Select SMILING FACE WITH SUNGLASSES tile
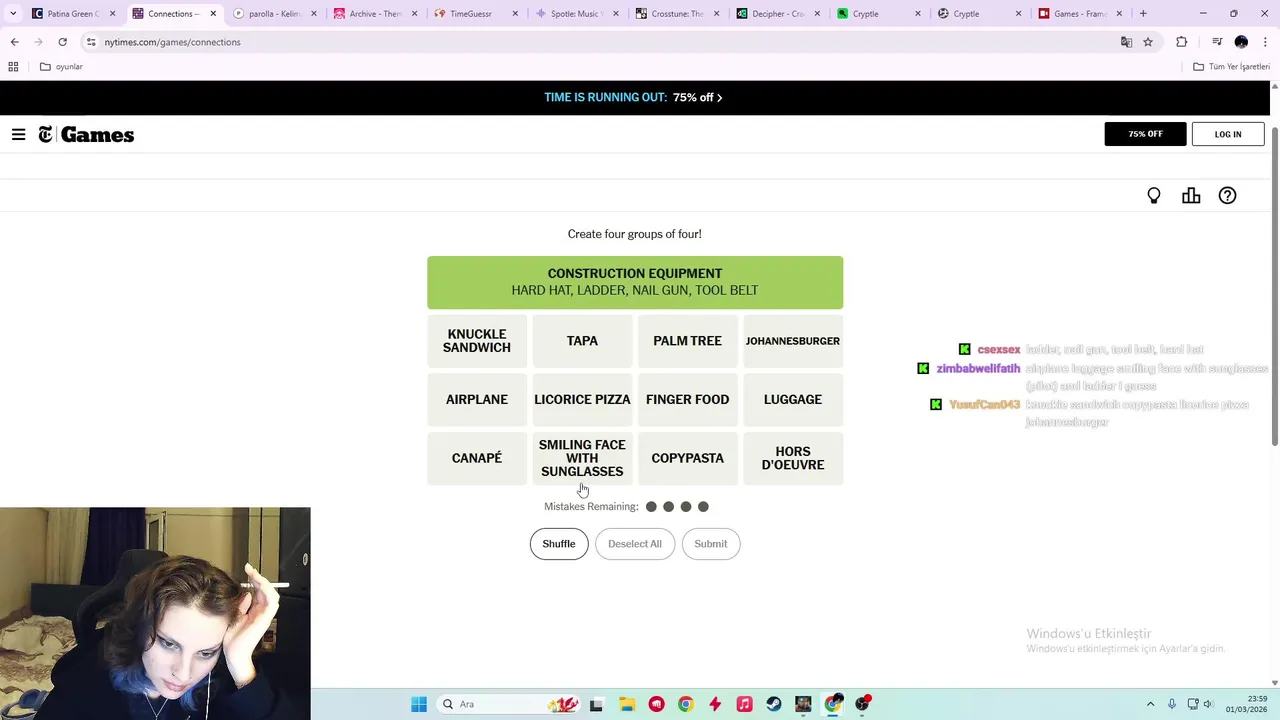This screenshot has height=720, width=1280. point(582,458)
